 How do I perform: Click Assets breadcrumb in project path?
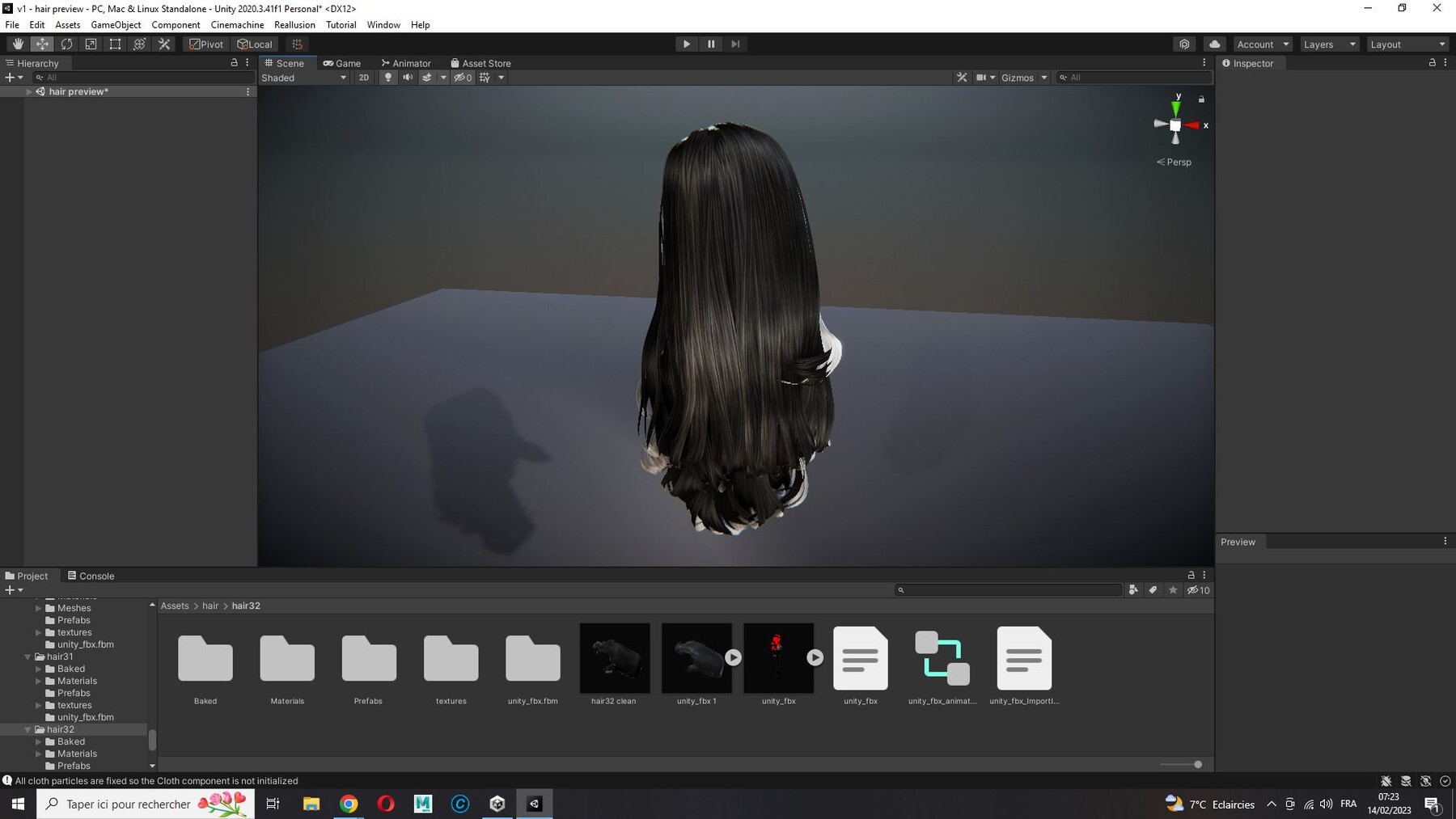(x=175, y=606)
